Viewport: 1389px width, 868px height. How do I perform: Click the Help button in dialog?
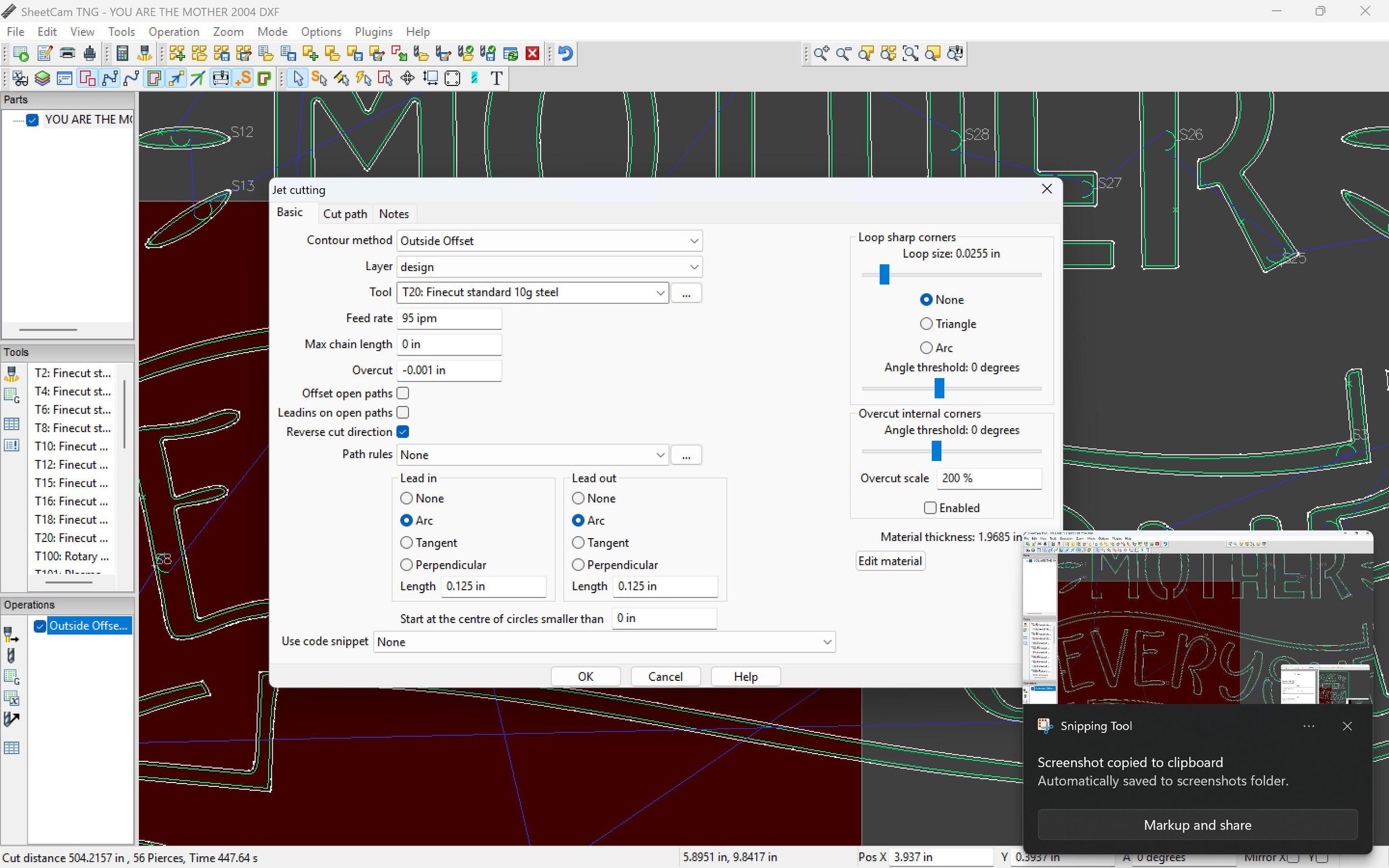(x=745, y=676)
